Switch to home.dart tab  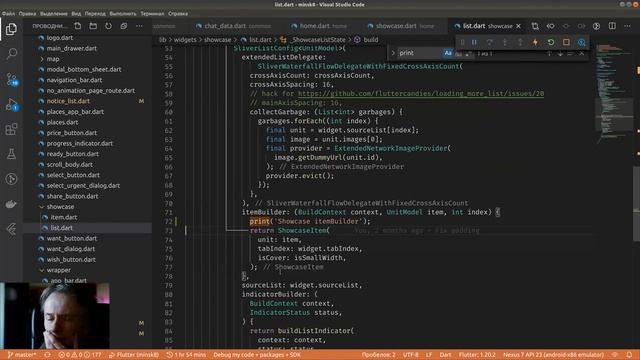pyautogui.click(x=319, y=26)
